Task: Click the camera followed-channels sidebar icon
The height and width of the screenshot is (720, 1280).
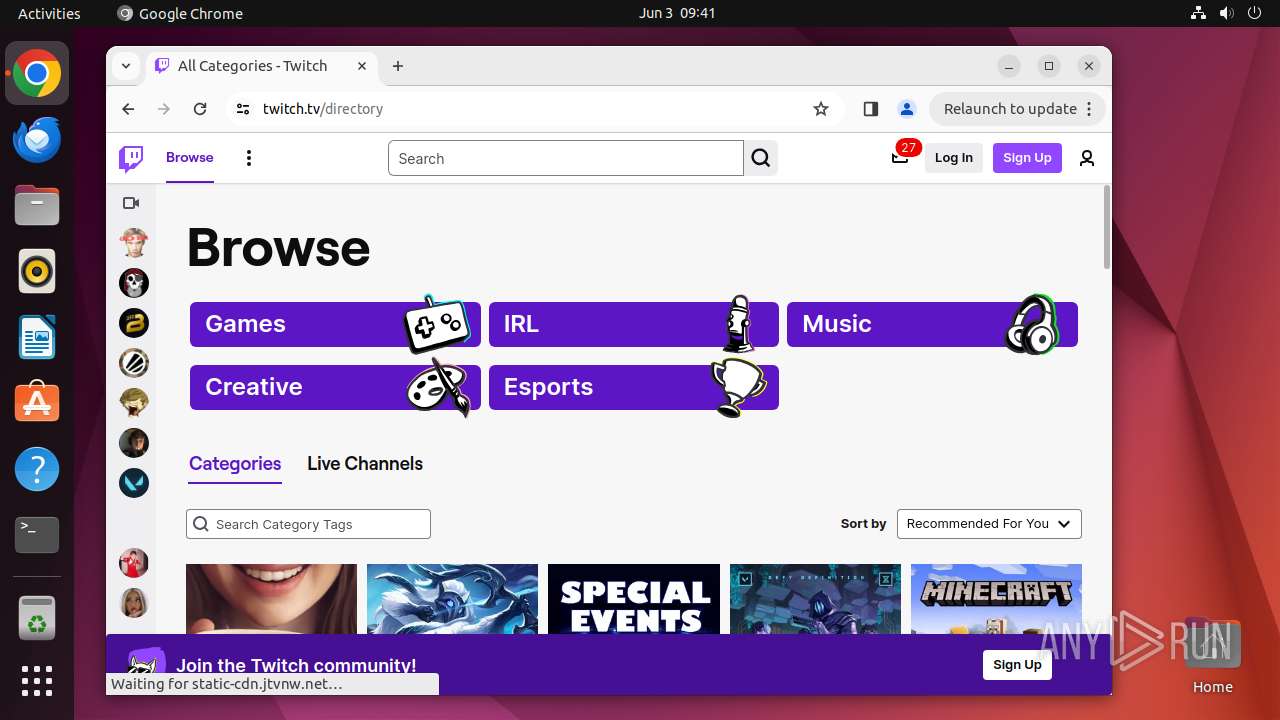Action: coord(131,203)
